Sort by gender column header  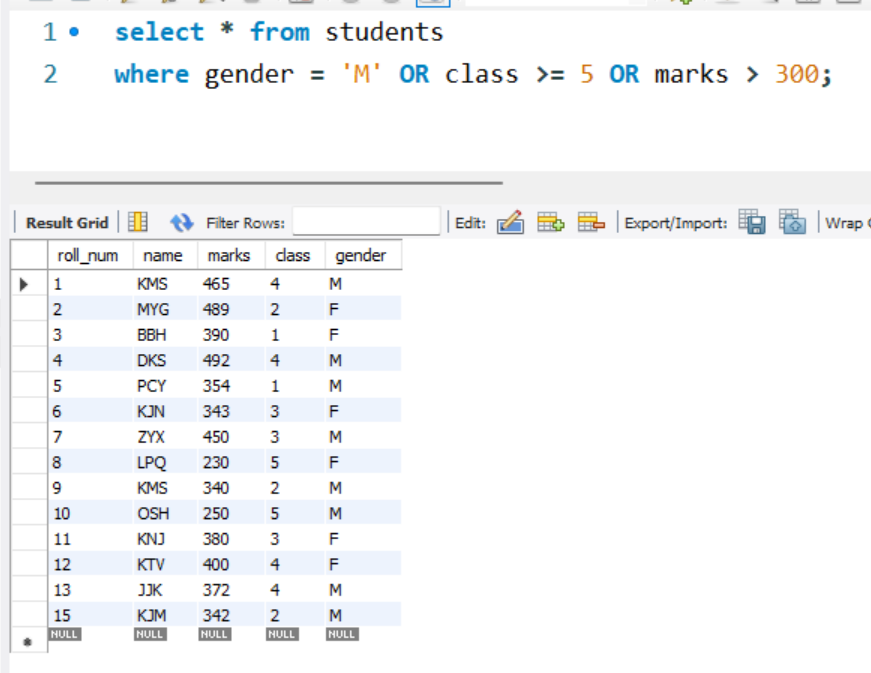click(361, 255)
